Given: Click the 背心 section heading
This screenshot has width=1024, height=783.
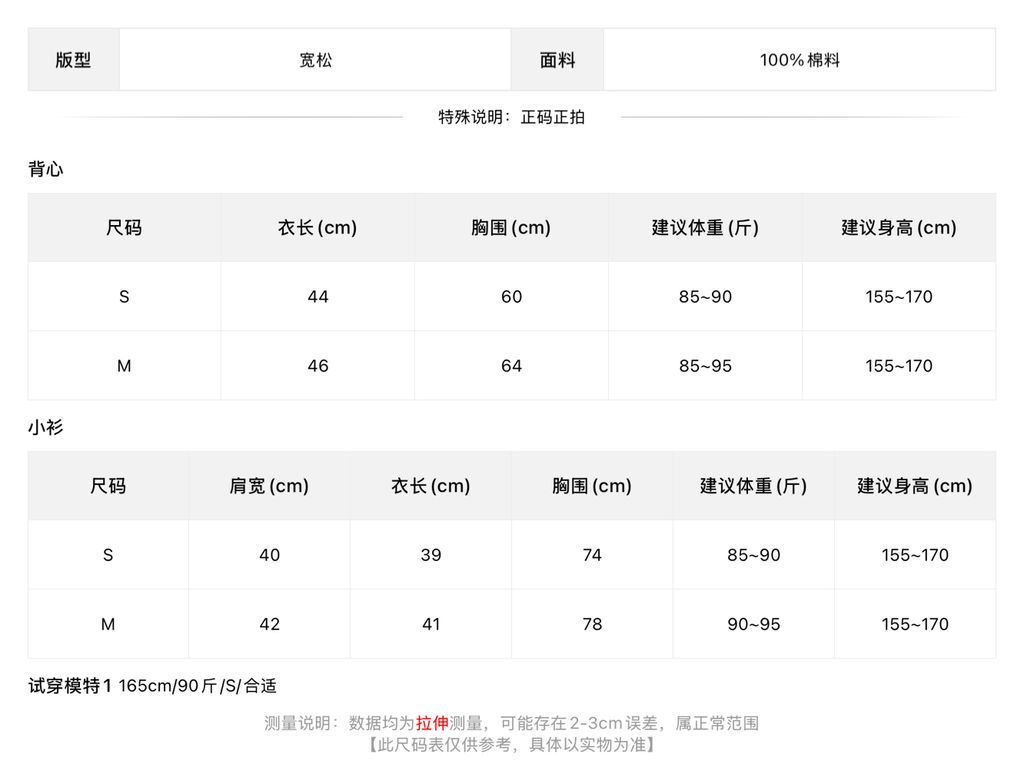Looking at the screenshot, I should click(x=46, y=169).
